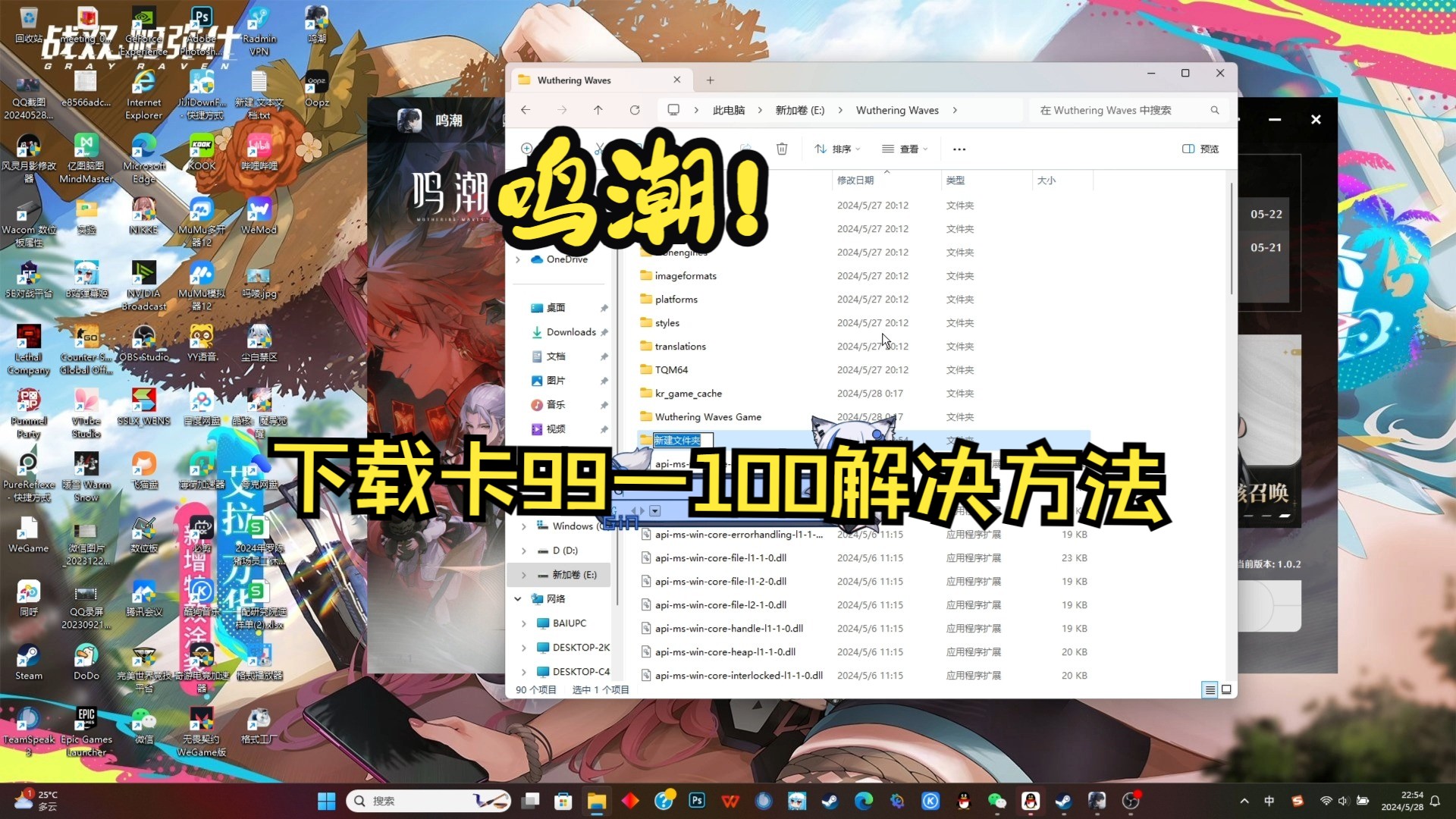Open File Explorer from taskbar
Screen dimensions: 1456x819
(x=597, y=801)
